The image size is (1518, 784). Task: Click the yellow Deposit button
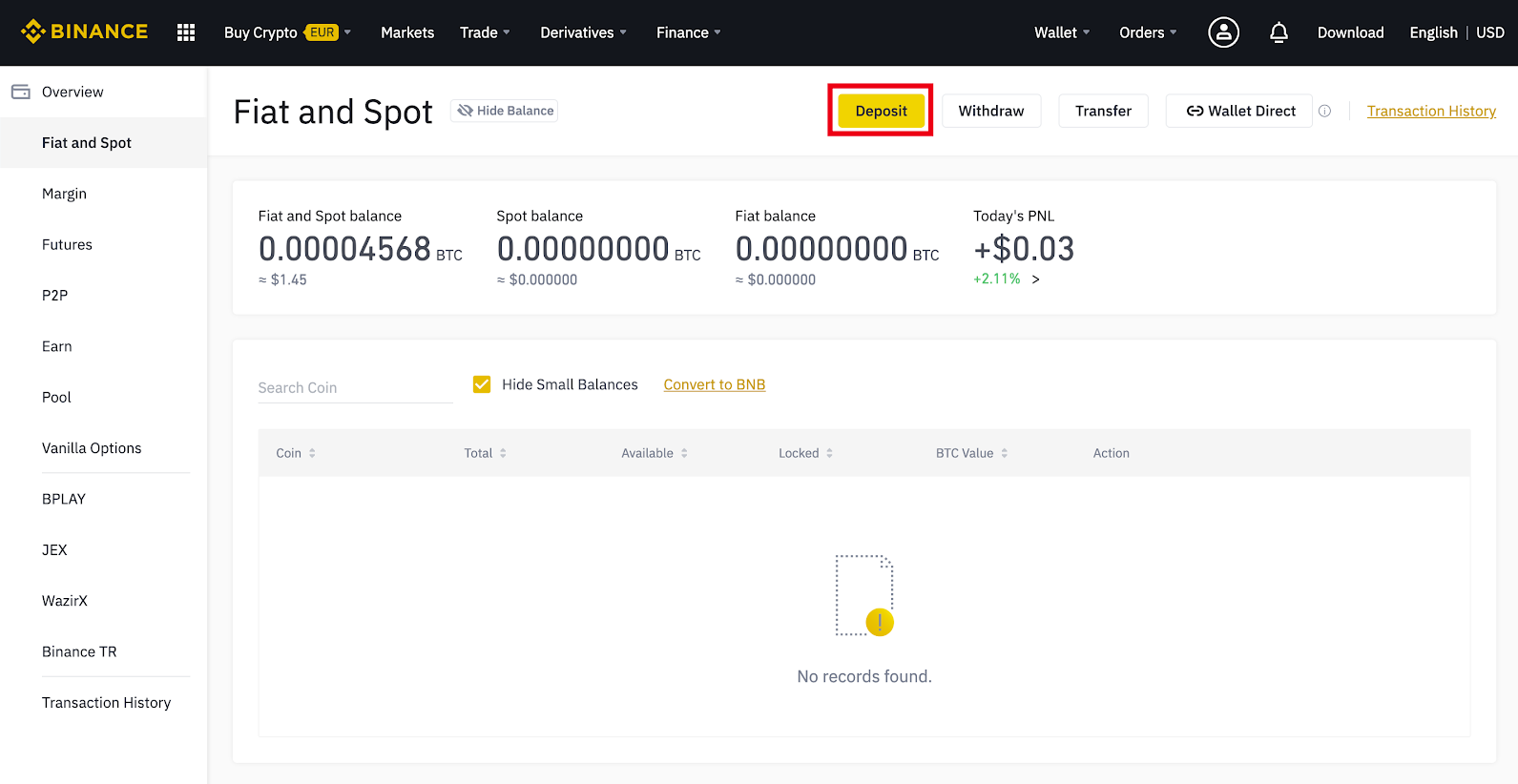click(881, 111)
